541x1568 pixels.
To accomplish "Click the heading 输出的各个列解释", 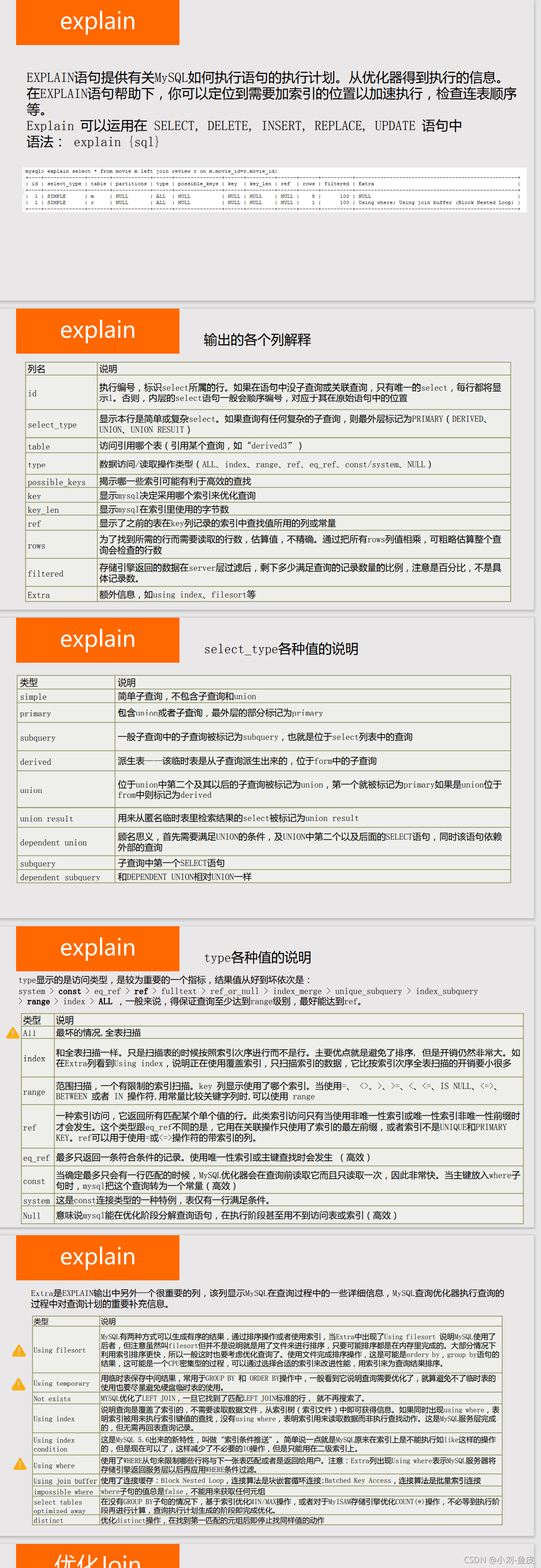I will [x=257, y=340].
